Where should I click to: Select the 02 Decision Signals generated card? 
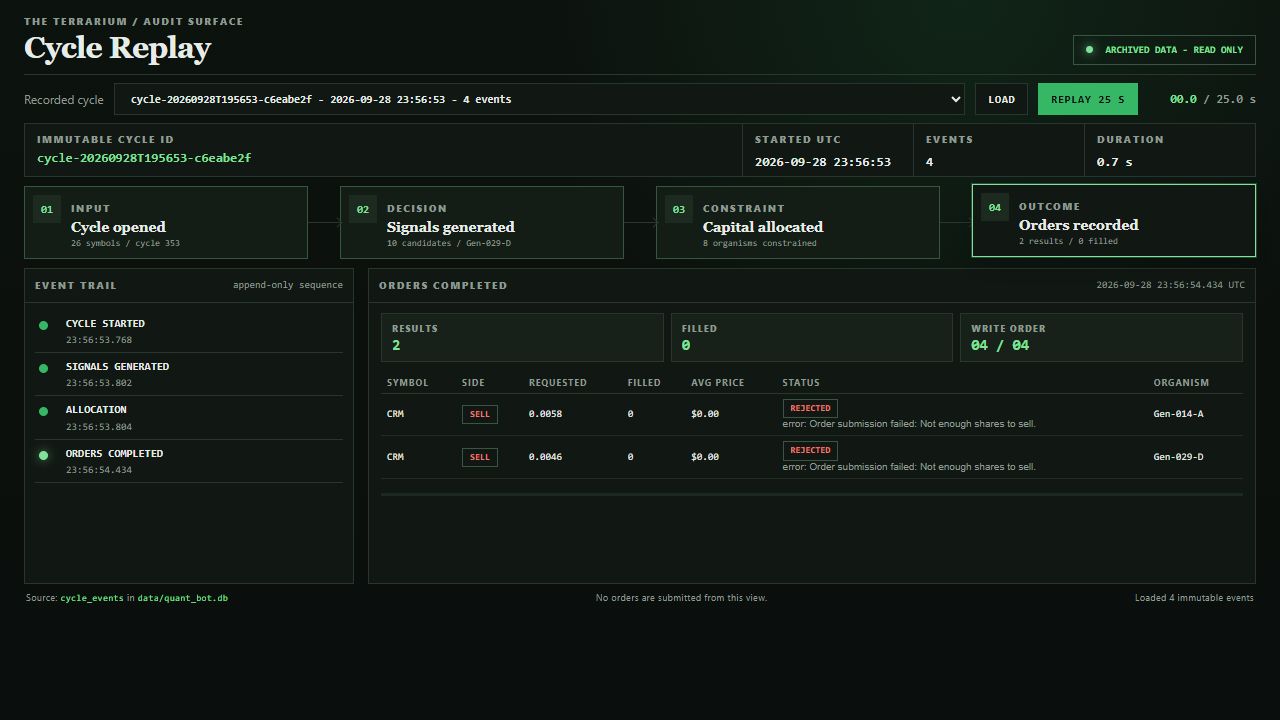(482, 222)
